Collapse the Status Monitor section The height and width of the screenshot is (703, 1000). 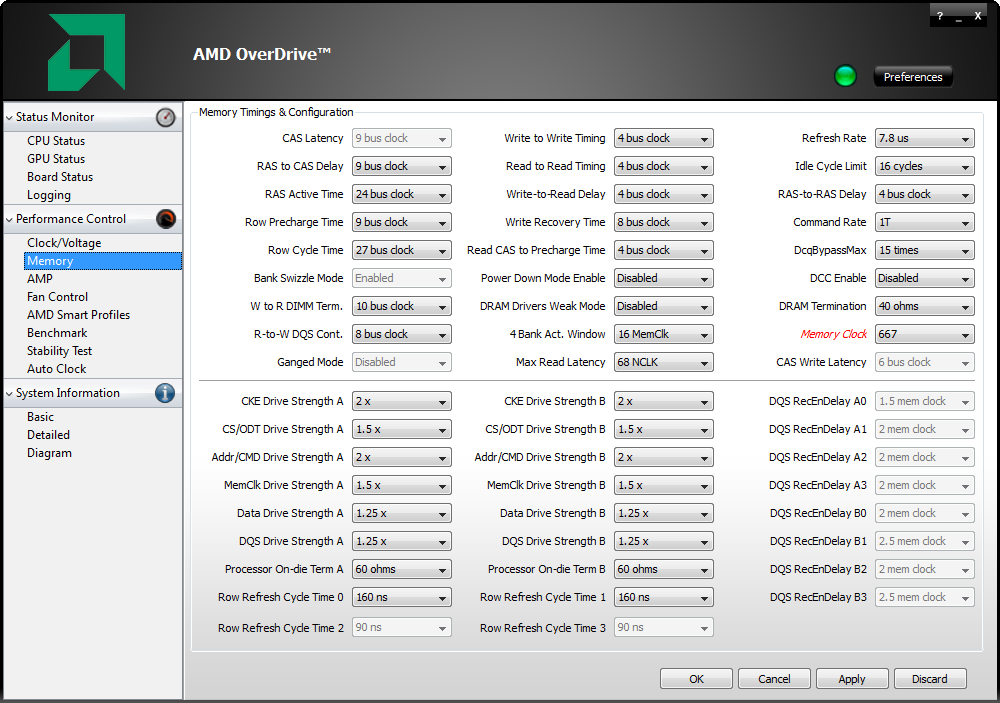click(x=9, y=117)
